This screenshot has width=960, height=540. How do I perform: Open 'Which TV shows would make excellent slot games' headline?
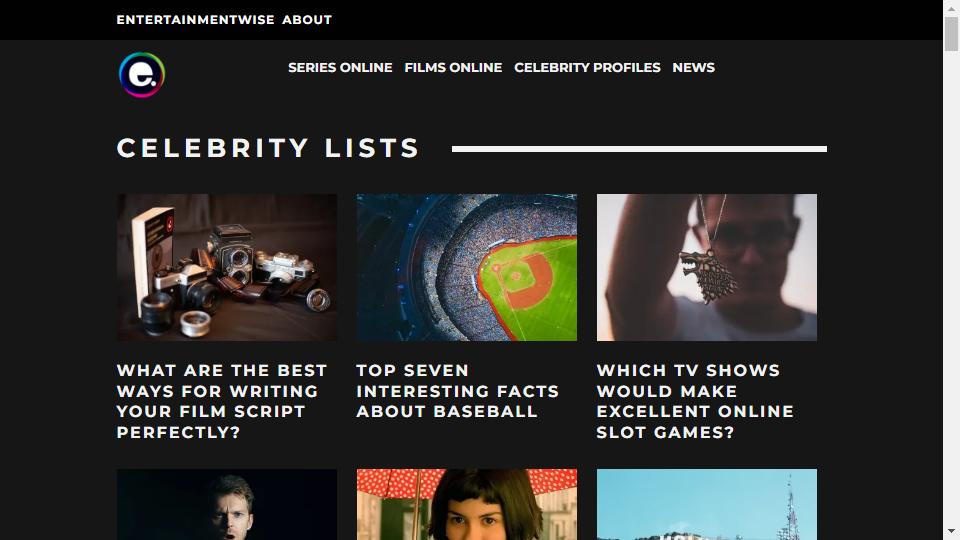click(x=695, y=401)
